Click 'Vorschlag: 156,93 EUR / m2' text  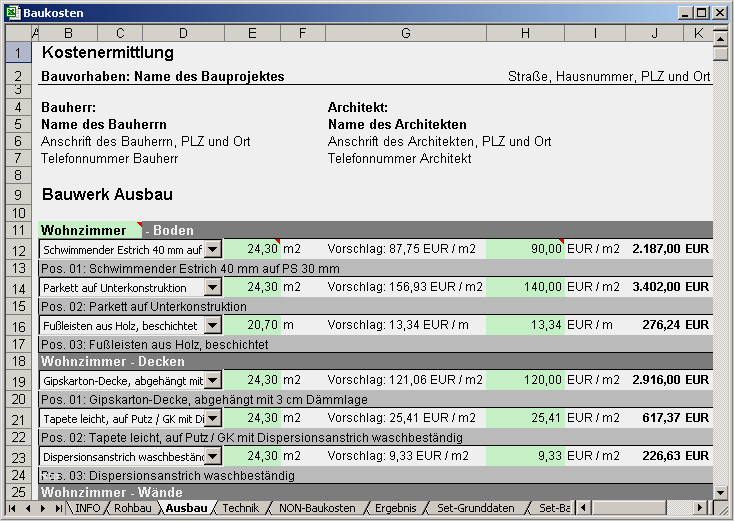405,287
